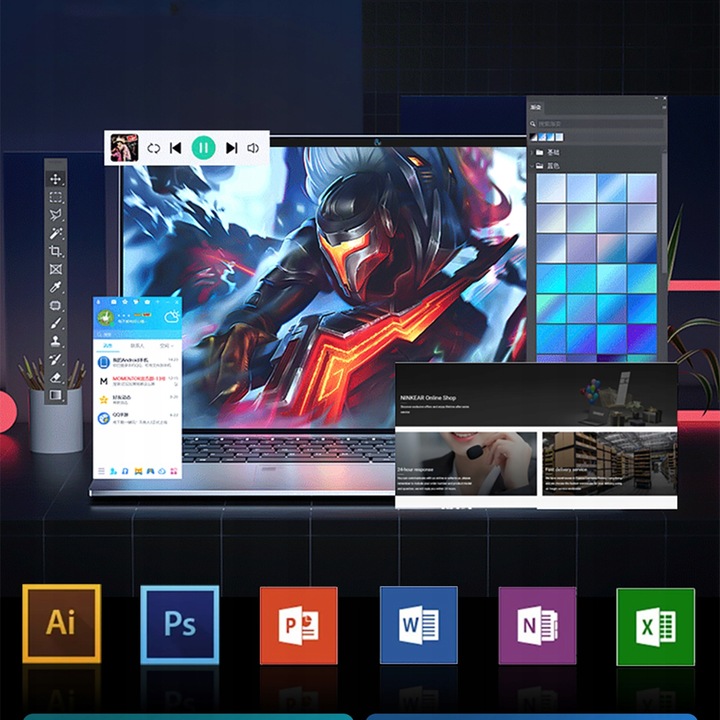Select the Crop tool
The image size is (720, 720).
[x=56, y=251]
